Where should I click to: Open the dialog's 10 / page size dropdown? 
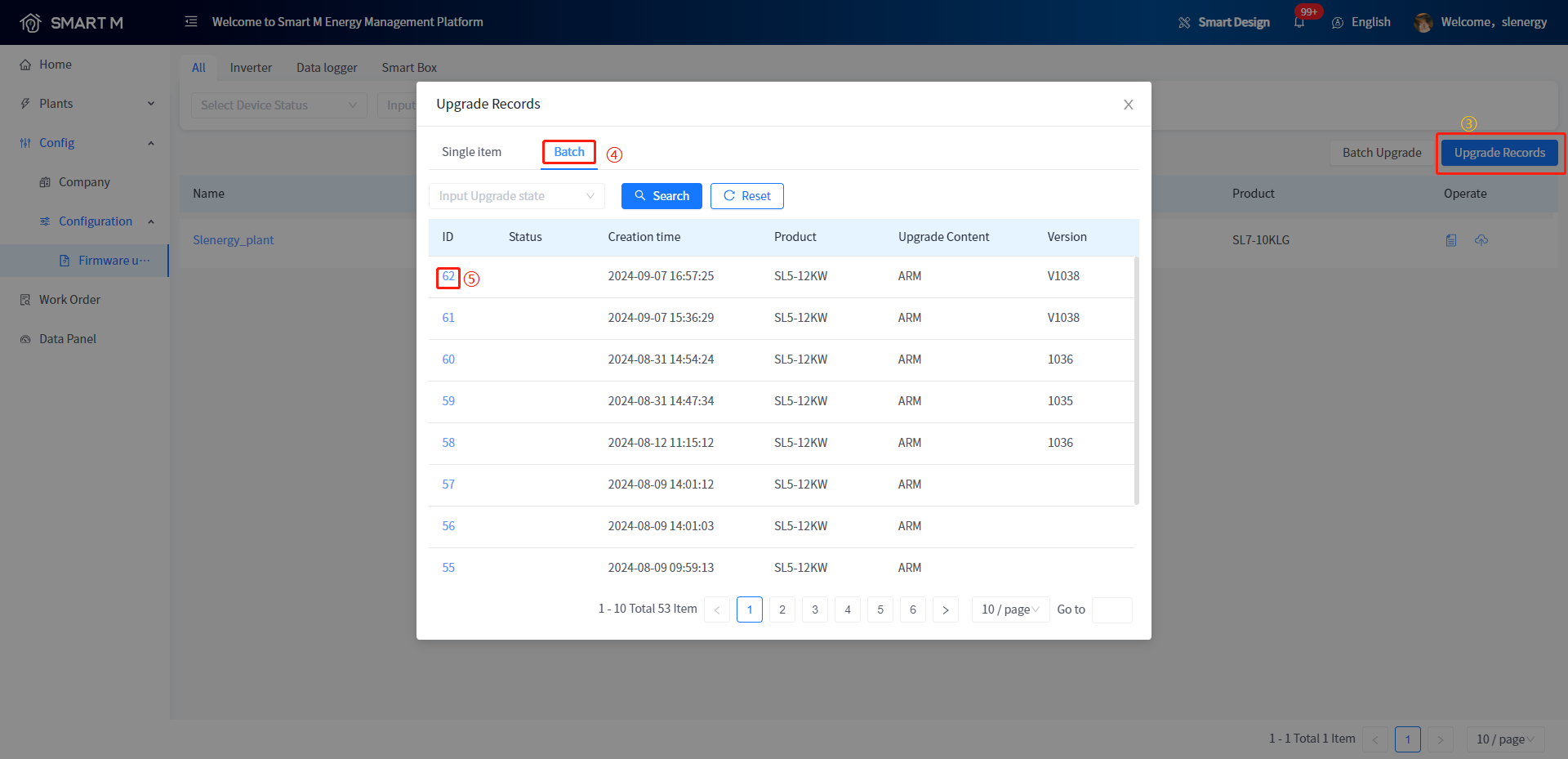point(1010,609)
